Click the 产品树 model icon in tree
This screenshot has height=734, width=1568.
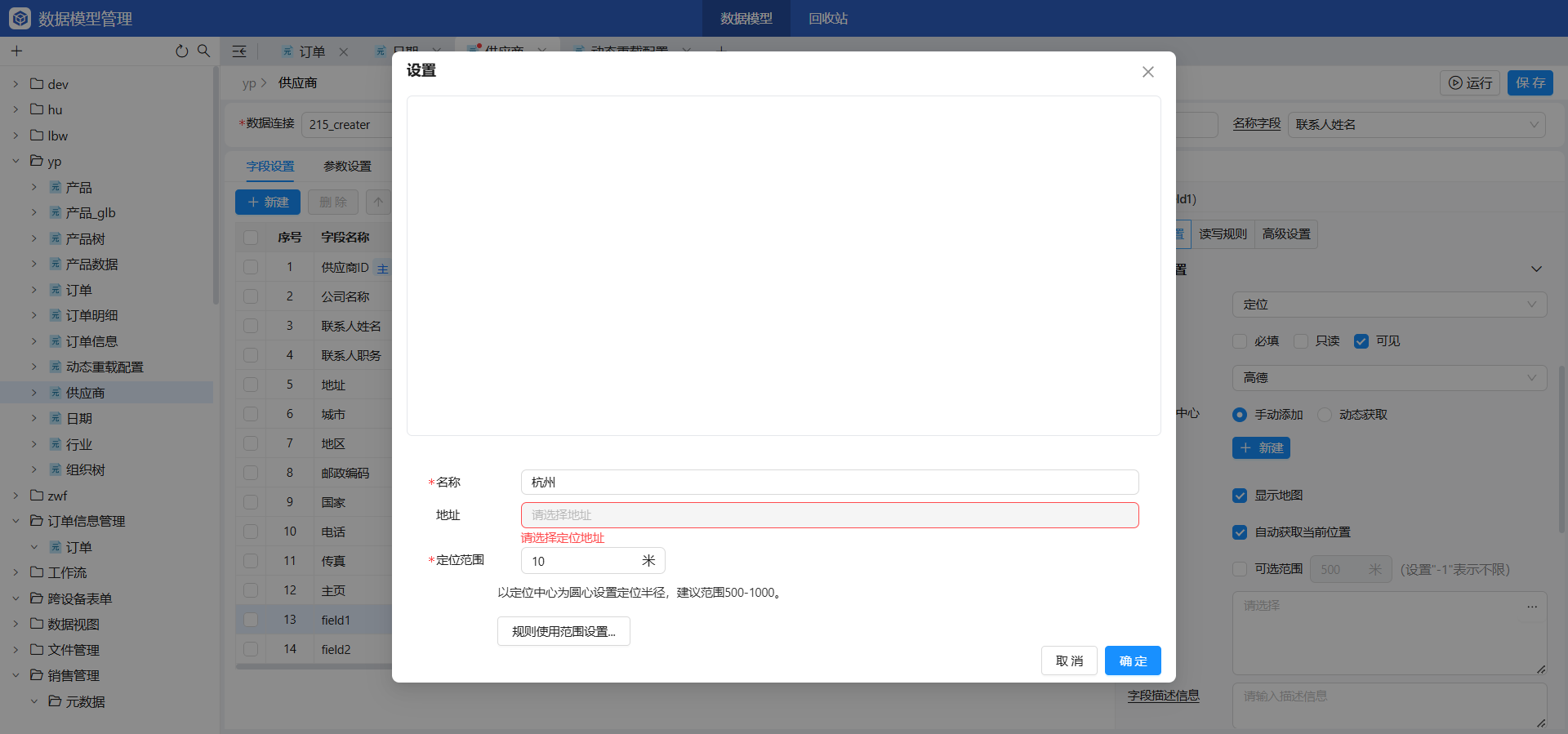coord(56,238)
